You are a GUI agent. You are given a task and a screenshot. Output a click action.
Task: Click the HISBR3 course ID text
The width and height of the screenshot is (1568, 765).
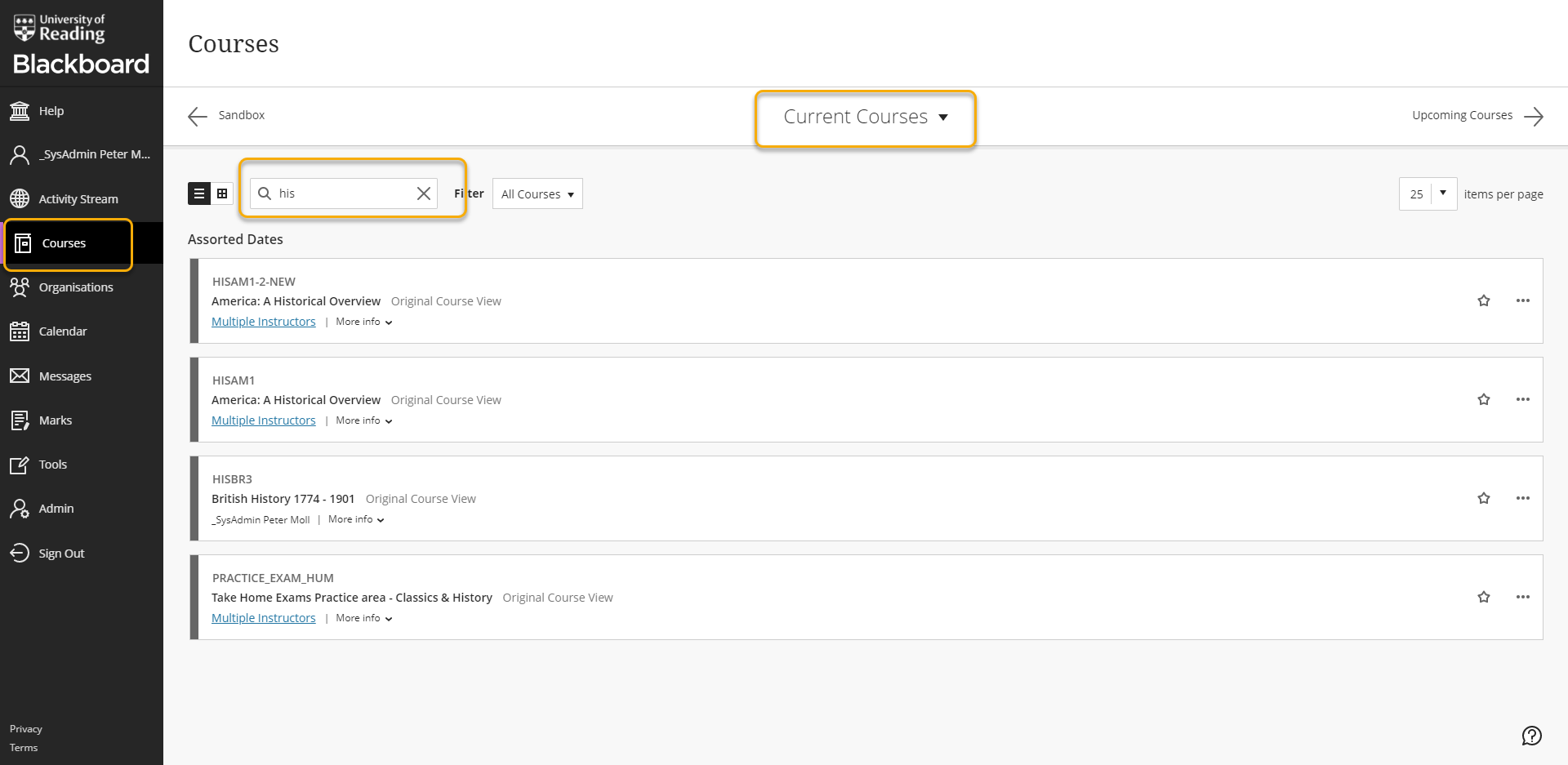(232, 479)
